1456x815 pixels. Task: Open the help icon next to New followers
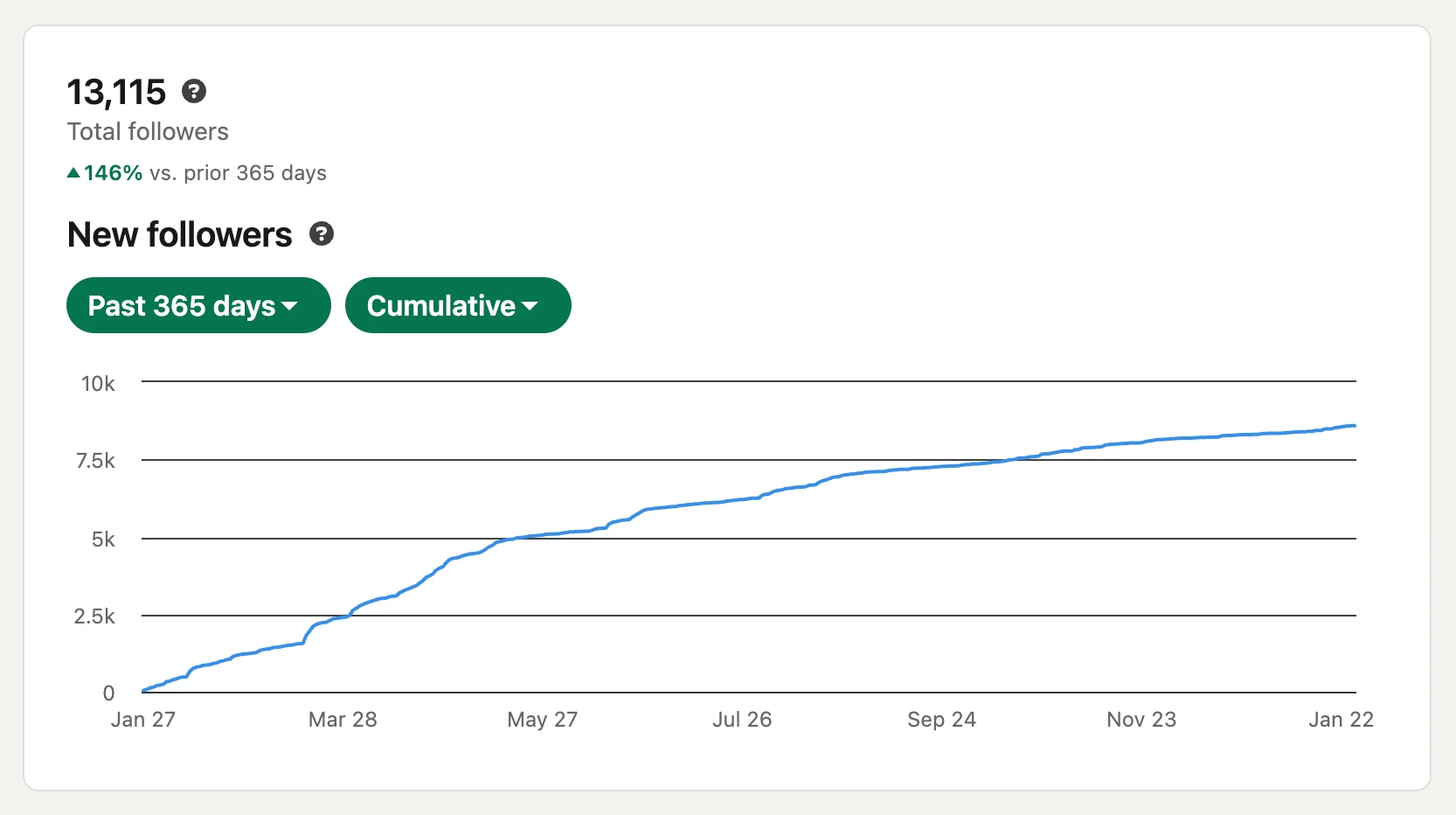coord(322,234)
